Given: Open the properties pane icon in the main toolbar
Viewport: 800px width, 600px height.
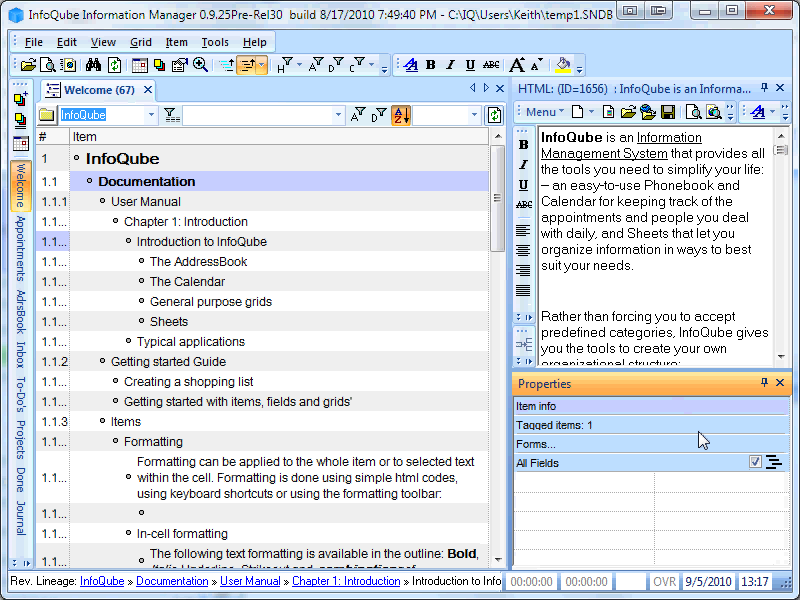Looking at the screenshot, I should coord(180,65).
